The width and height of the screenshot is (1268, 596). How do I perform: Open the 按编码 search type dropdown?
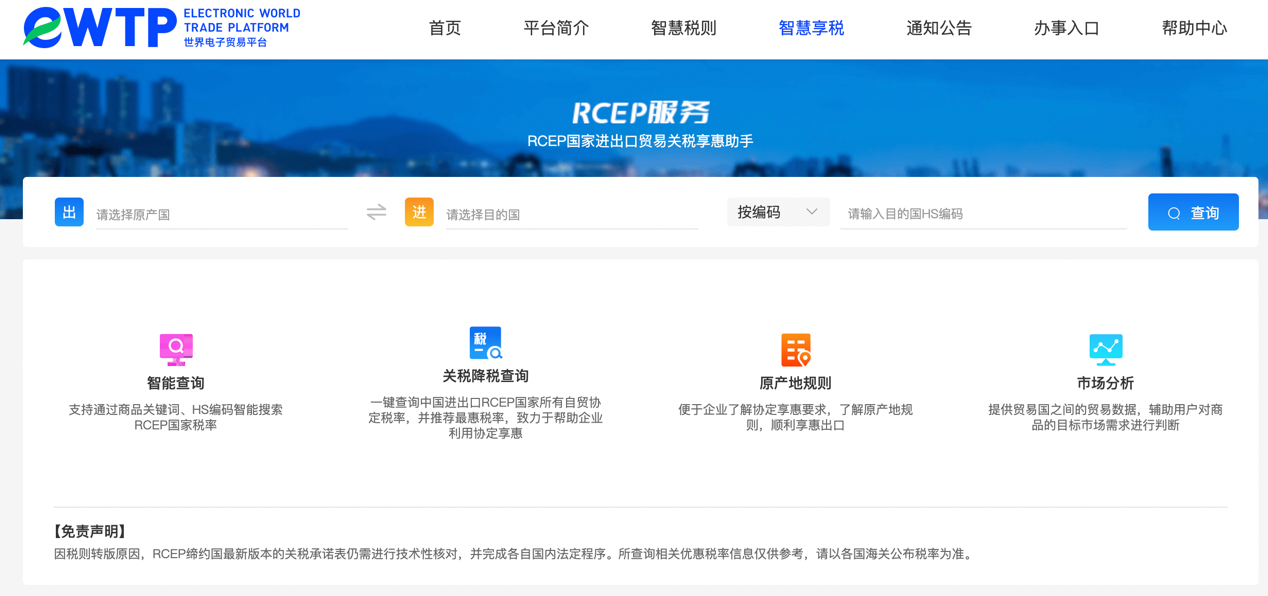[777, 212]
